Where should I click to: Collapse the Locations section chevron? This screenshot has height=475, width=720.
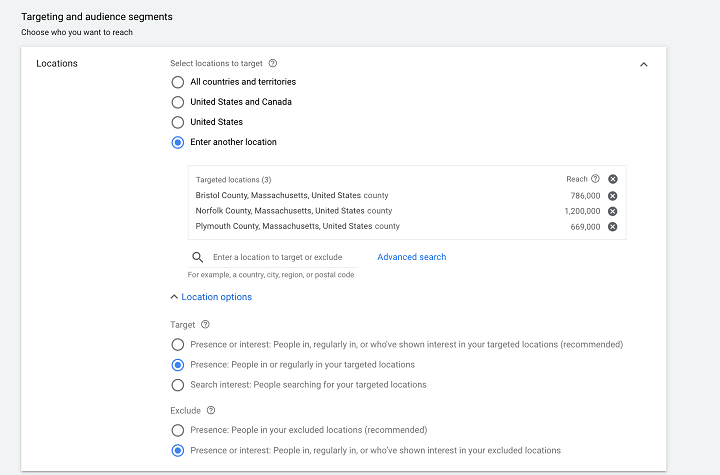pos(643,64)
